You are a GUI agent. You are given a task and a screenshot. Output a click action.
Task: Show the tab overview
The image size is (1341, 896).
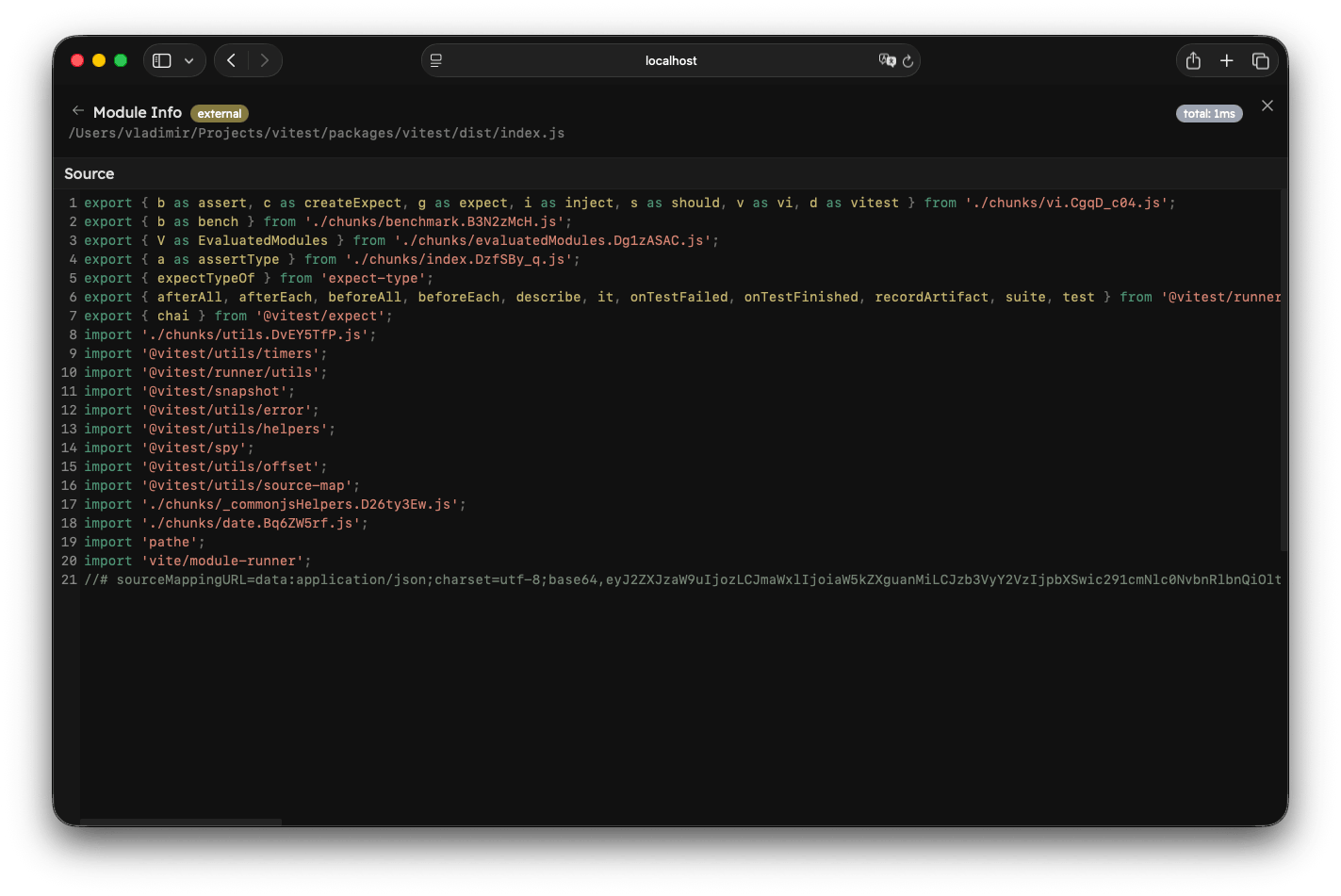pos(1260,59)
